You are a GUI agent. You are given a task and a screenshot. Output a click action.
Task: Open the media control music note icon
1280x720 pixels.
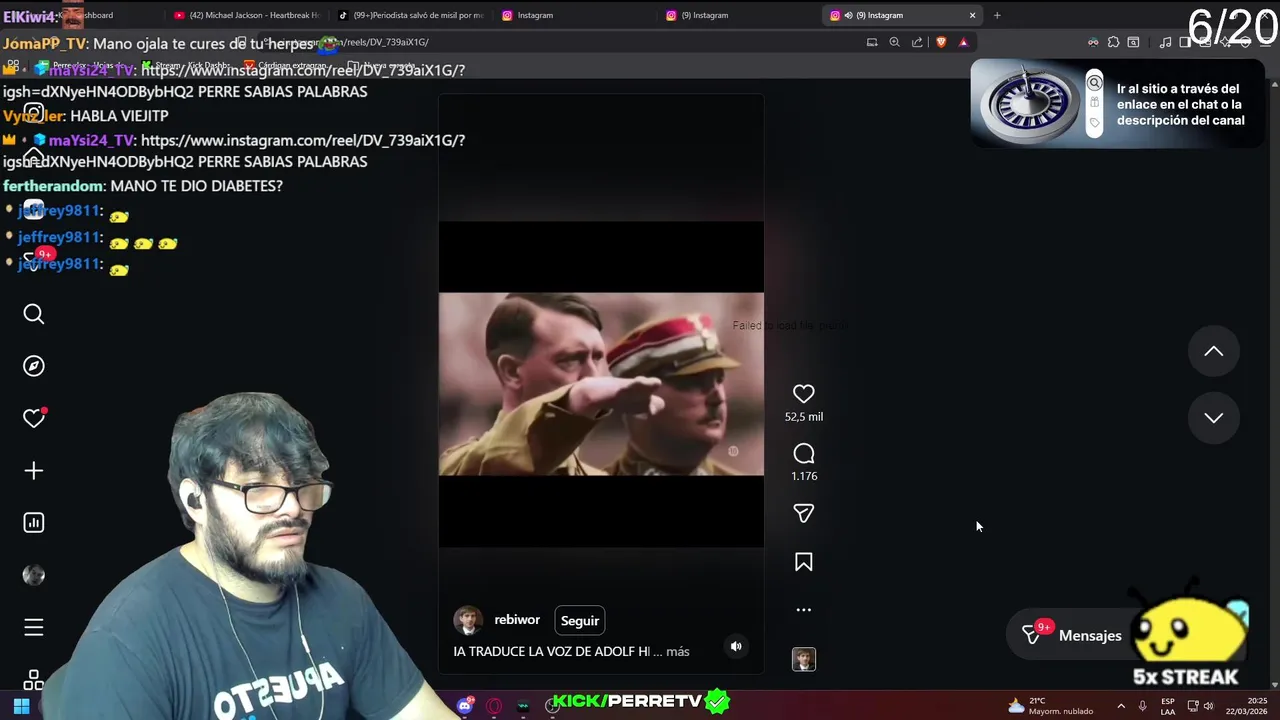point(1165,42)
